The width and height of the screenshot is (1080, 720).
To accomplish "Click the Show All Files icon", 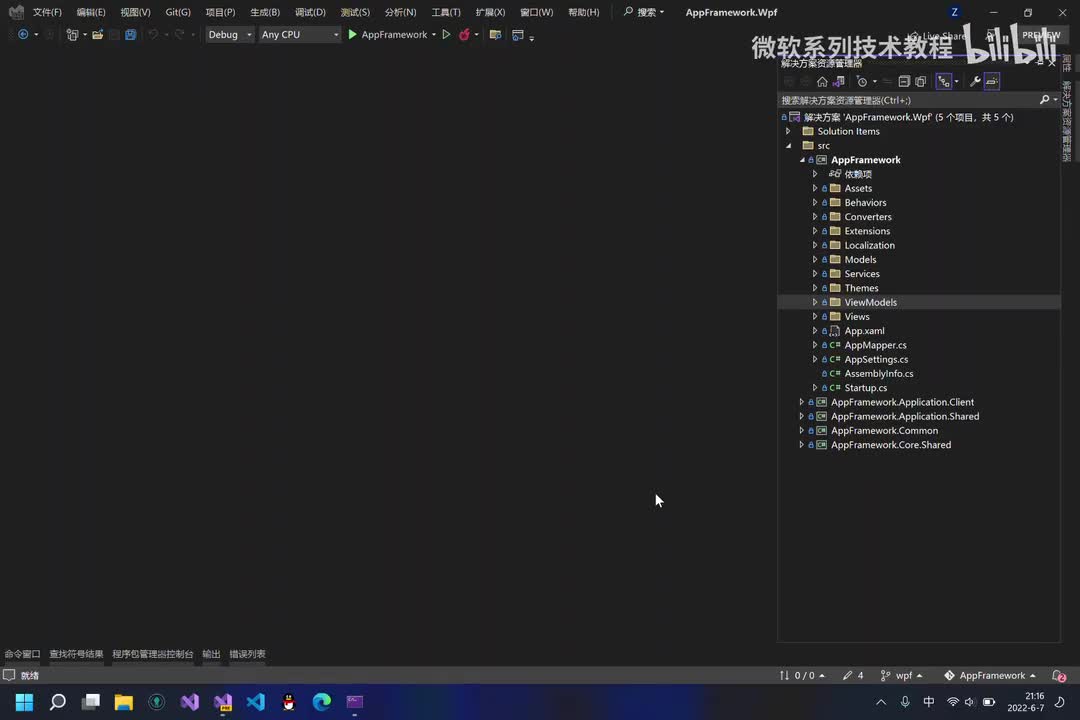I will [x=921, y=82].
